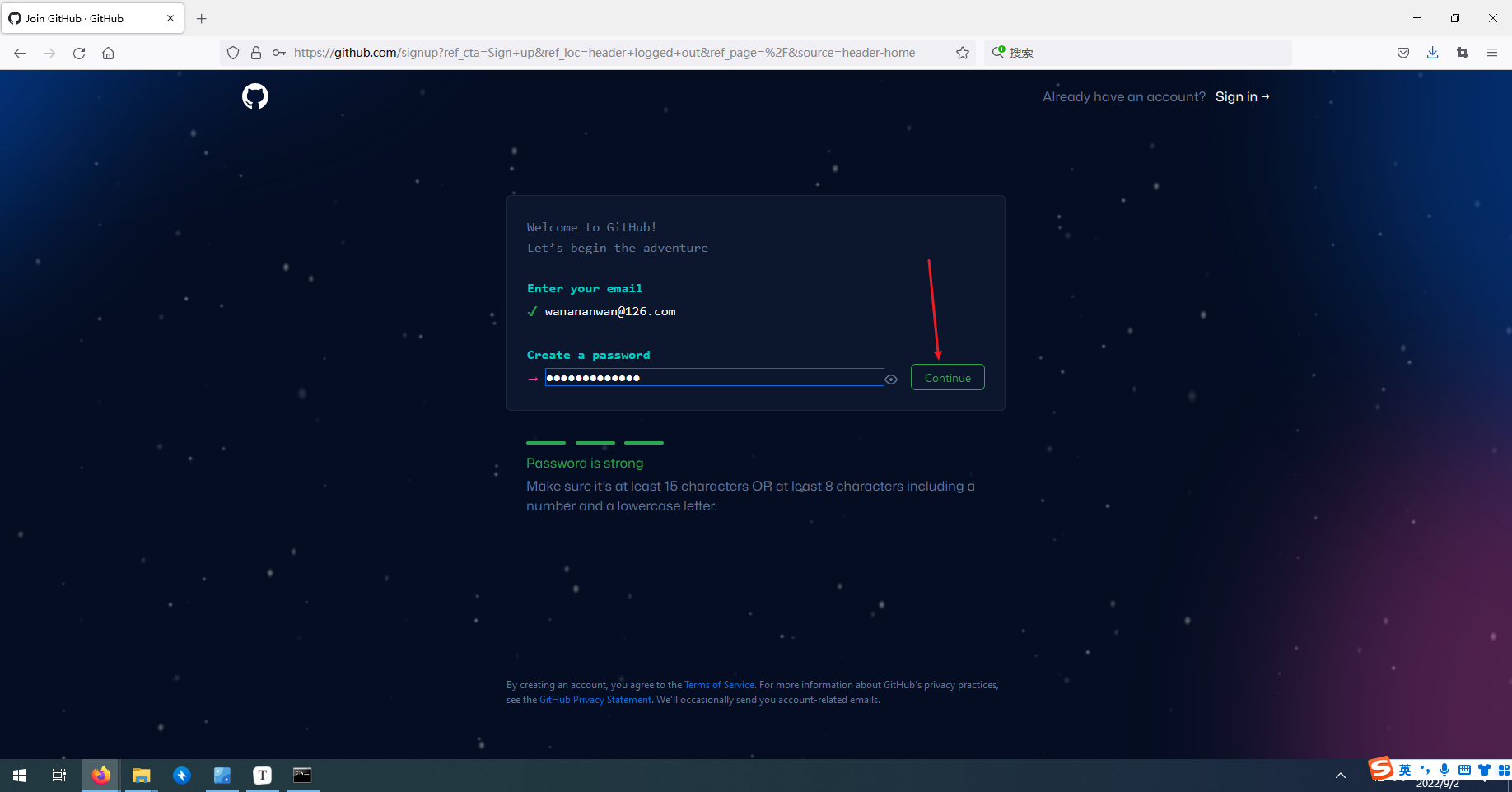Click the Sign in link at top right
The width and height of the screenshot is (1512, 792).
(x=1240, y=96)
